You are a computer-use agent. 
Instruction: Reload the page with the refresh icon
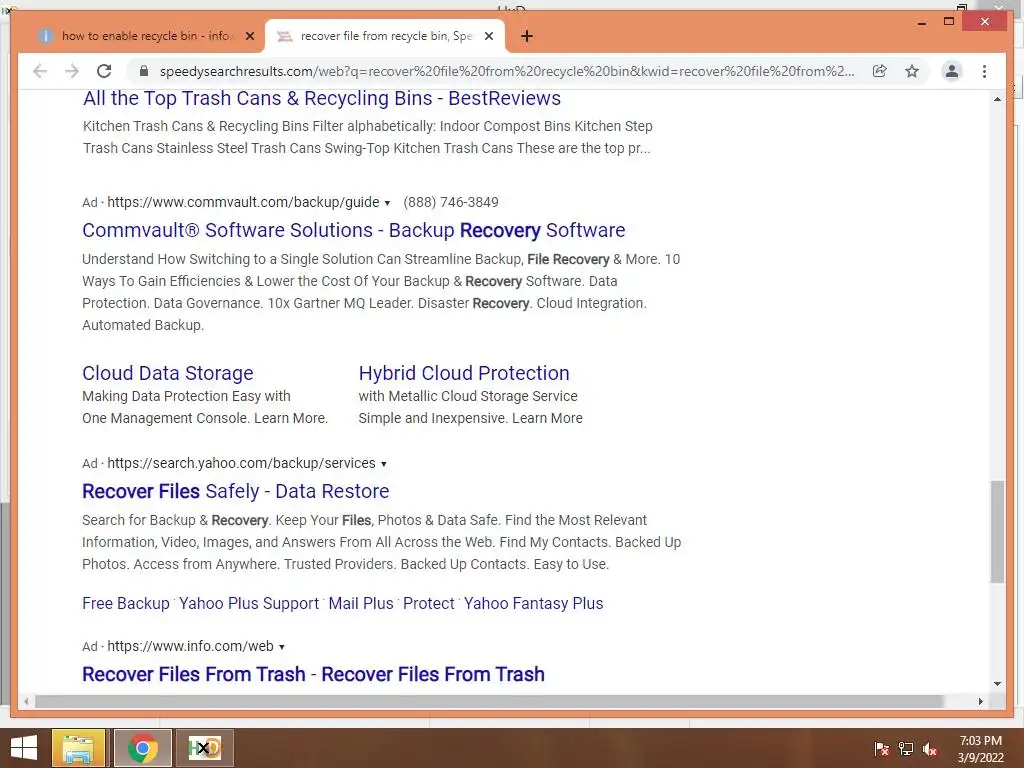tap(104, 71)
